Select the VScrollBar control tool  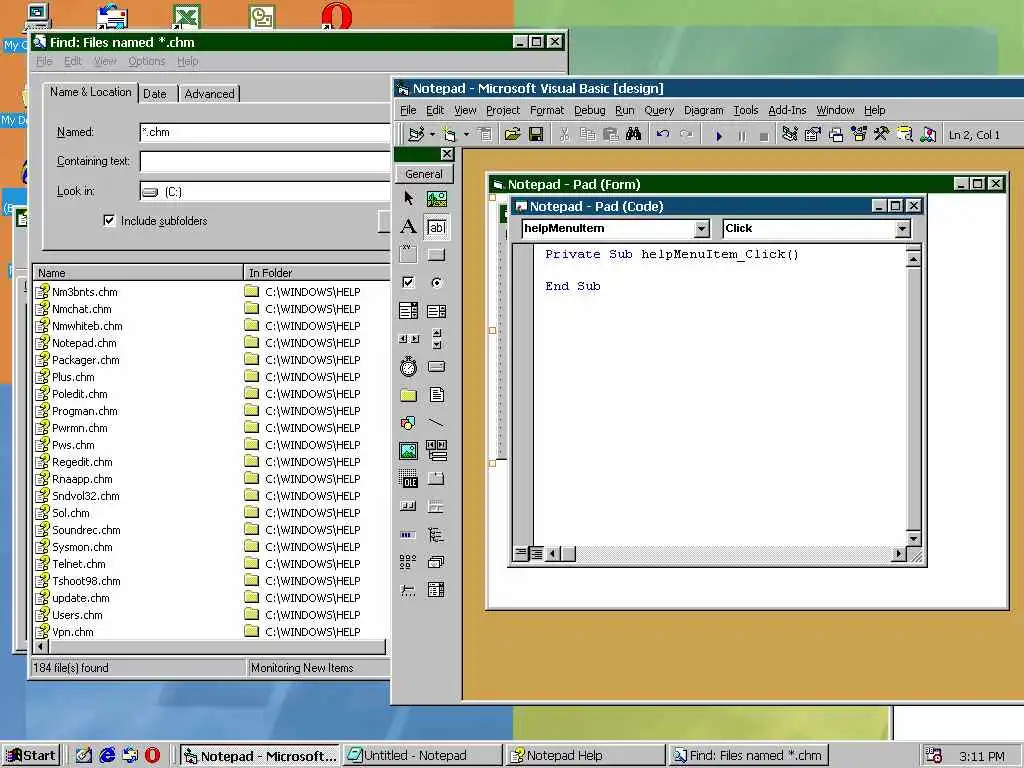(436, 339)
